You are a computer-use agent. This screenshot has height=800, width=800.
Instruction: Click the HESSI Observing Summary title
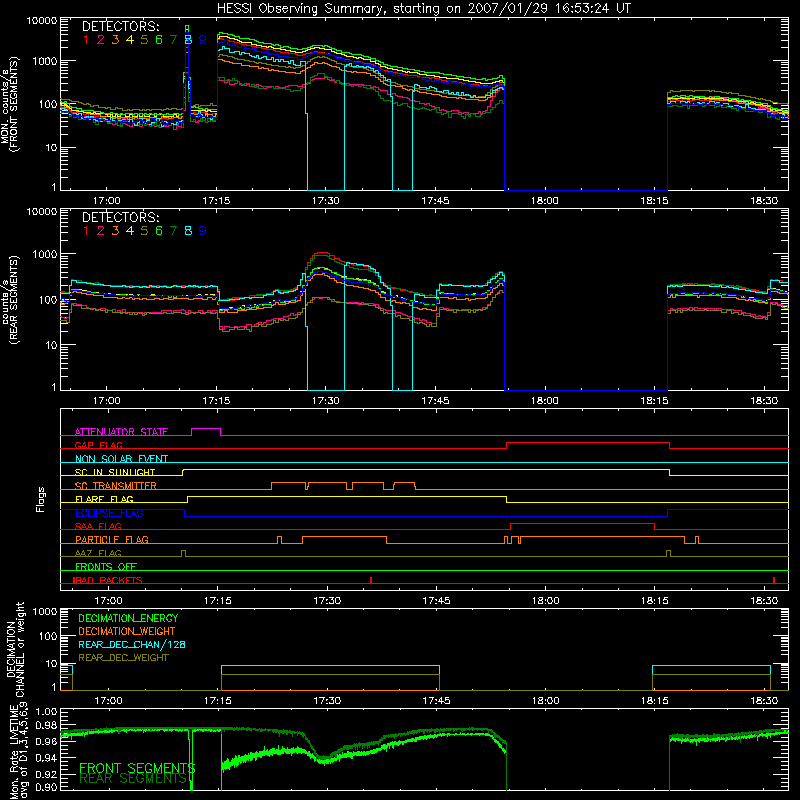point(423,8)
